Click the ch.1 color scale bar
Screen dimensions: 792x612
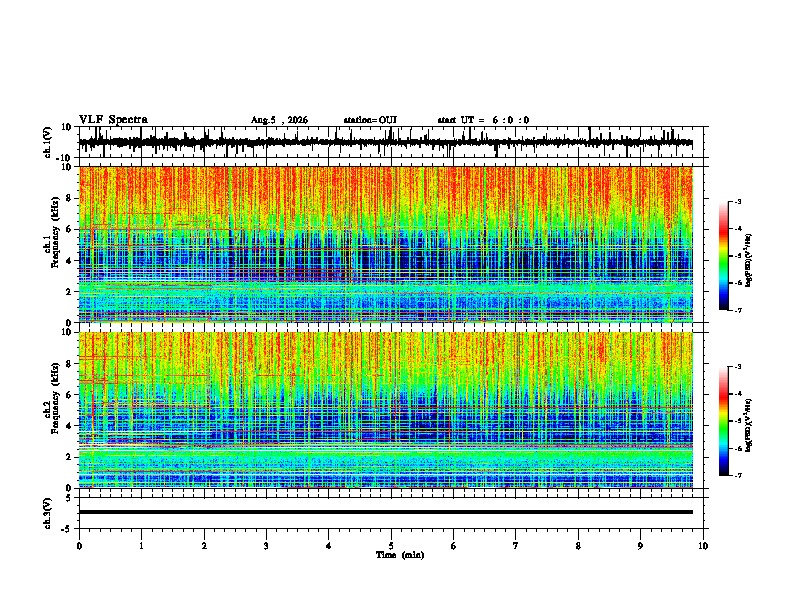[x=724, y=256]
